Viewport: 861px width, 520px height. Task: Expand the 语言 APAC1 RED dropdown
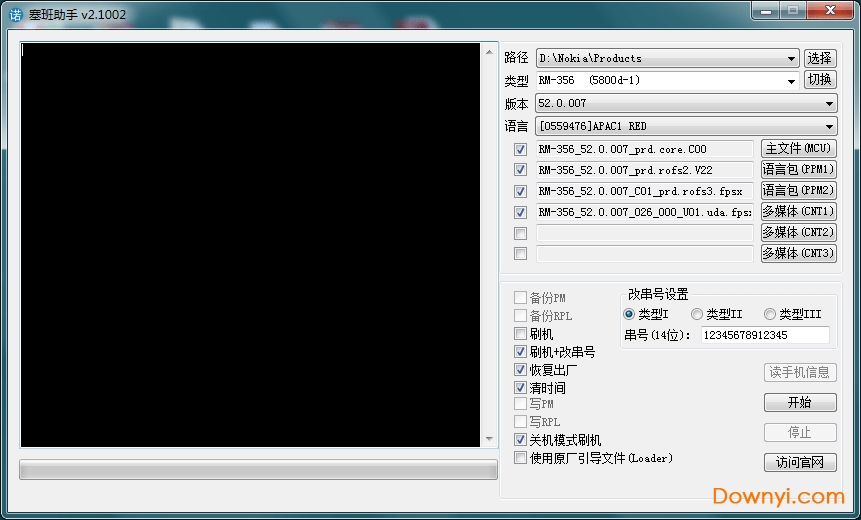pyautogui.click(x=830, y=127)
